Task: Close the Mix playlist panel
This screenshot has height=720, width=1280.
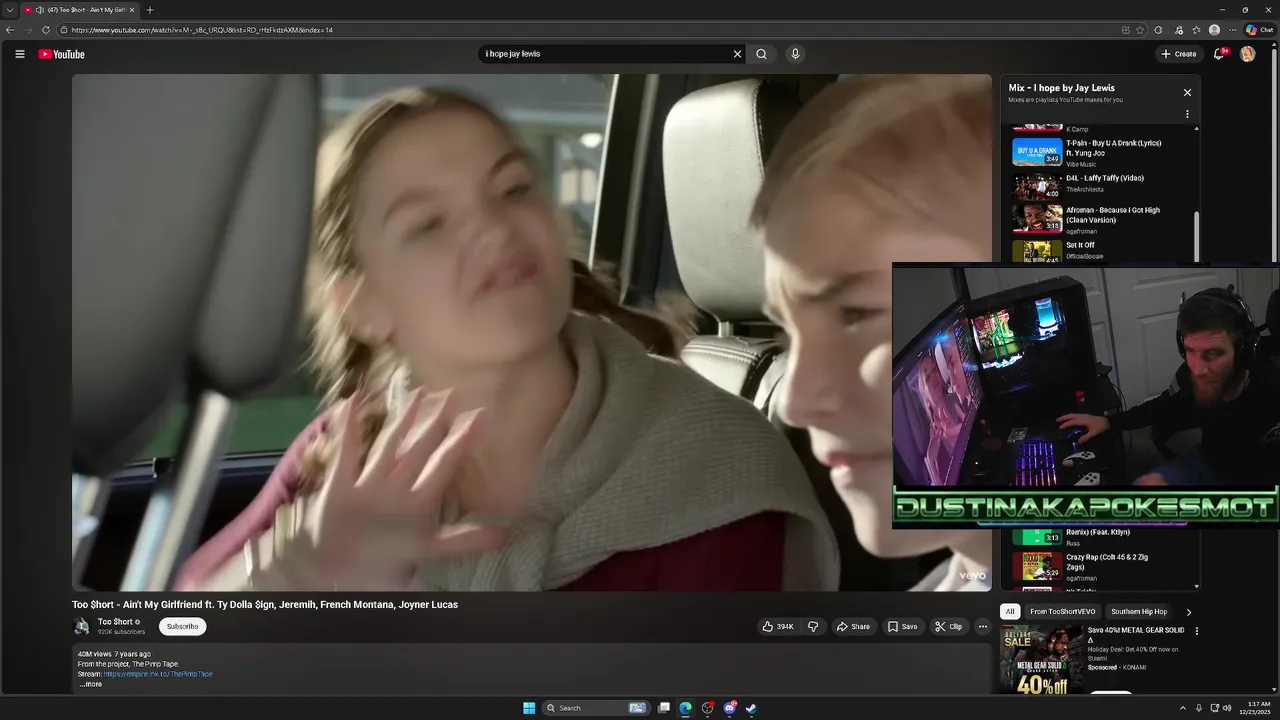Action: tap(1187, 92)
